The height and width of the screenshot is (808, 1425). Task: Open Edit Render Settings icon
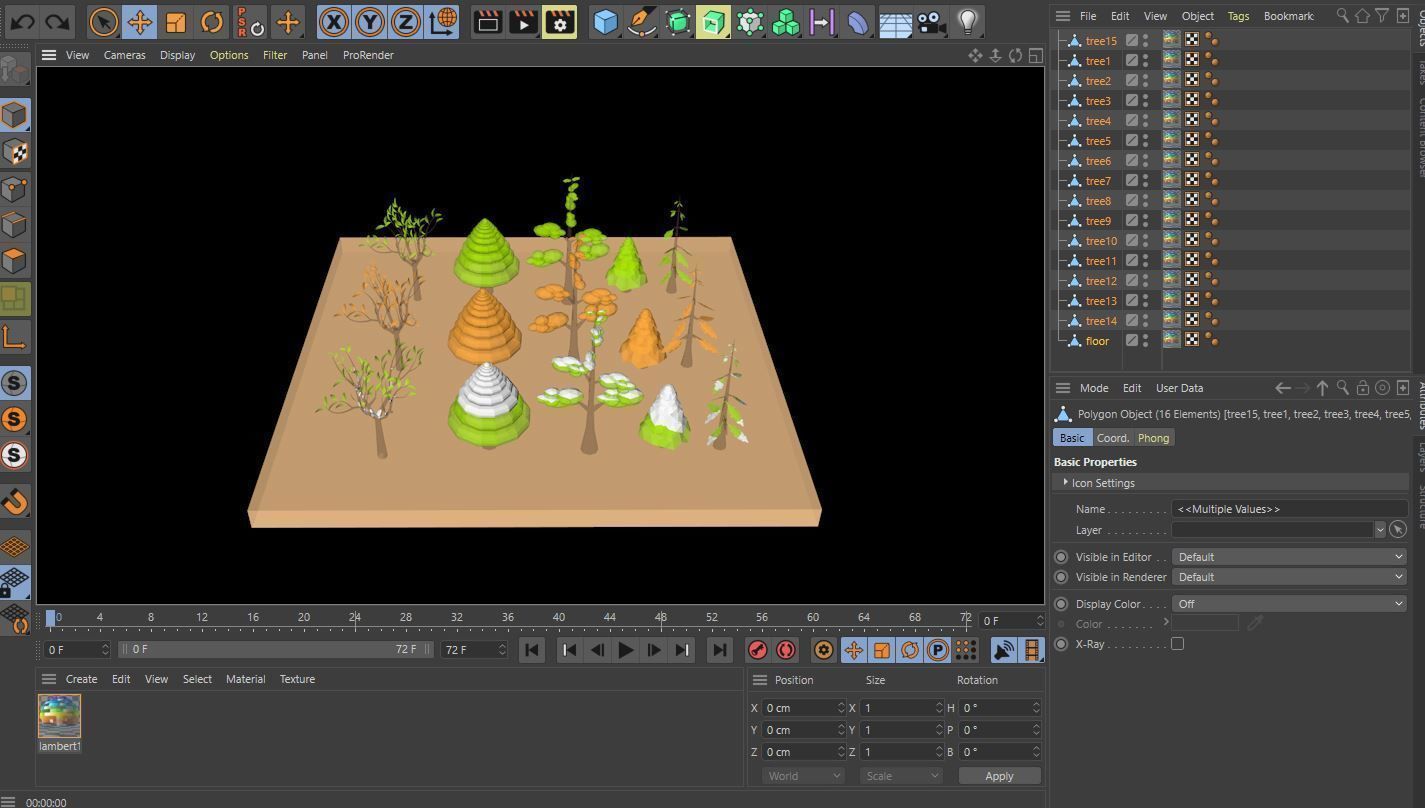point(559,21)
